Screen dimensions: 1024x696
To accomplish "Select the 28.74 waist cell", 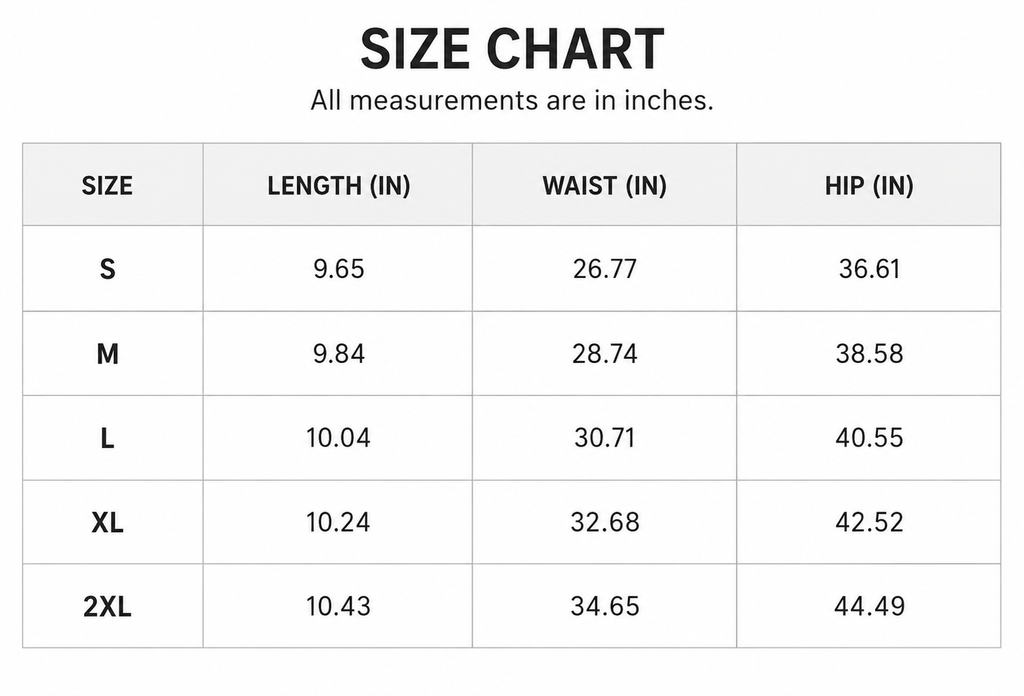I will point(604,354).
